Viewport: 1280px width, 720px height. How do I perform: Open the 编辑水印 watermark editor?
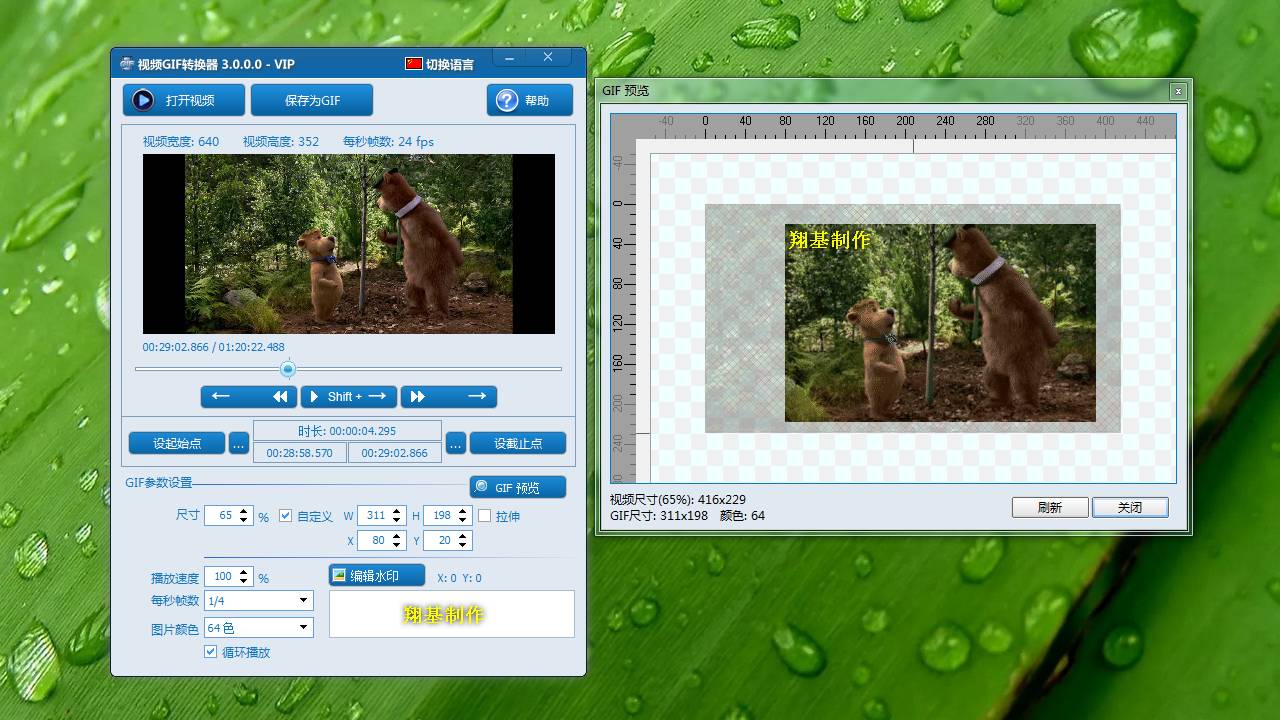coord(376,575)
